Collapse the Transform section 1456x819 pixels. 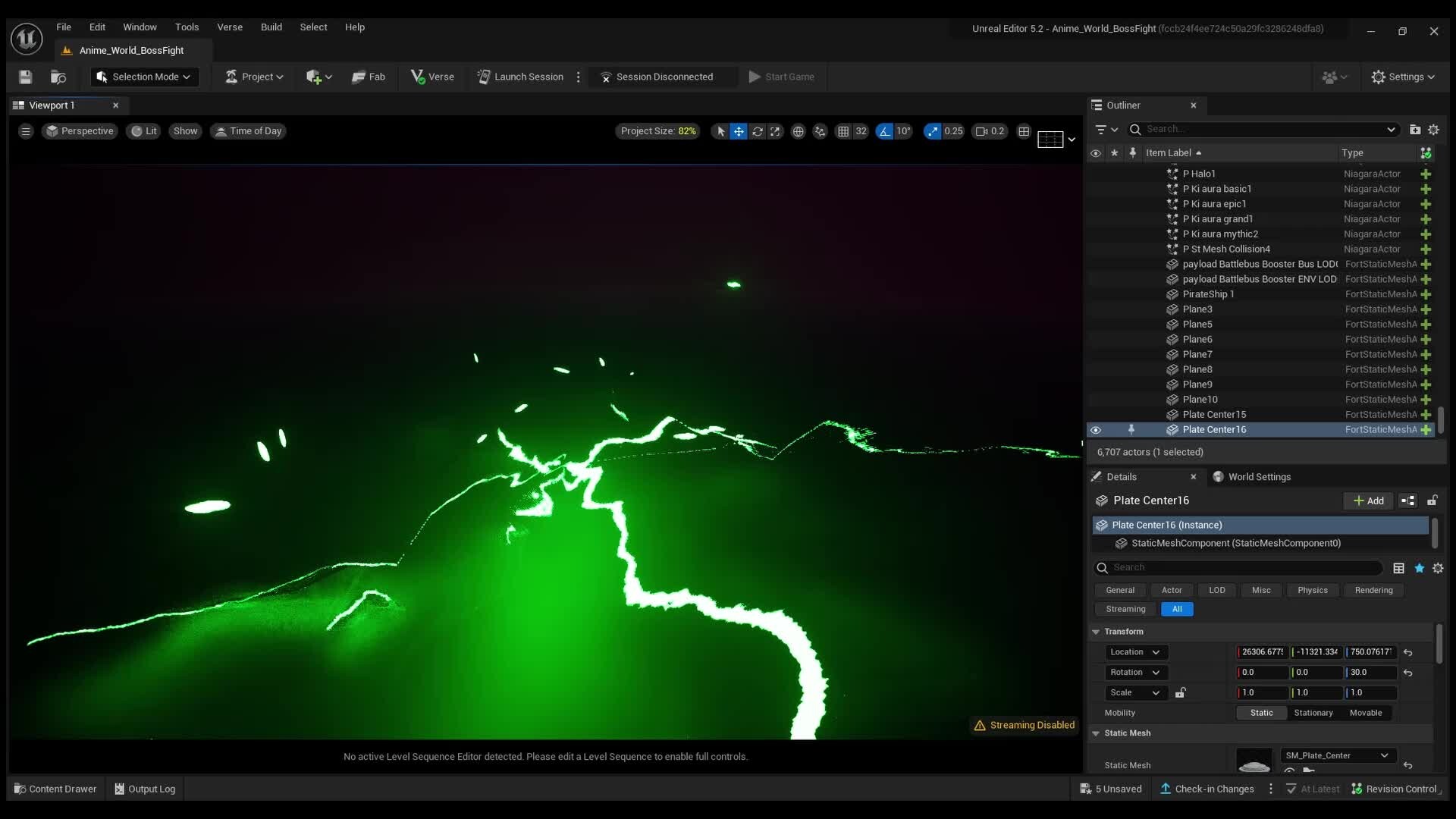click(1095, 632)
